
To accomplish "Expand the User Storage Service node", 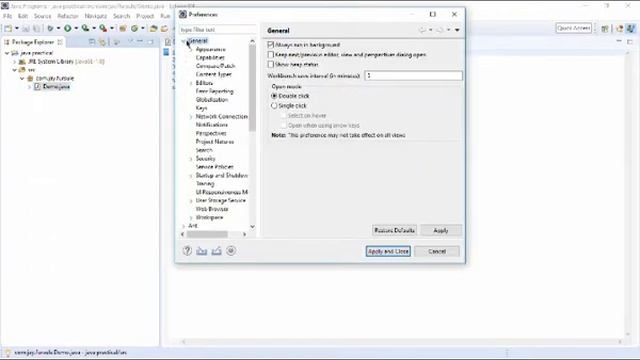I will click(191, 201).
